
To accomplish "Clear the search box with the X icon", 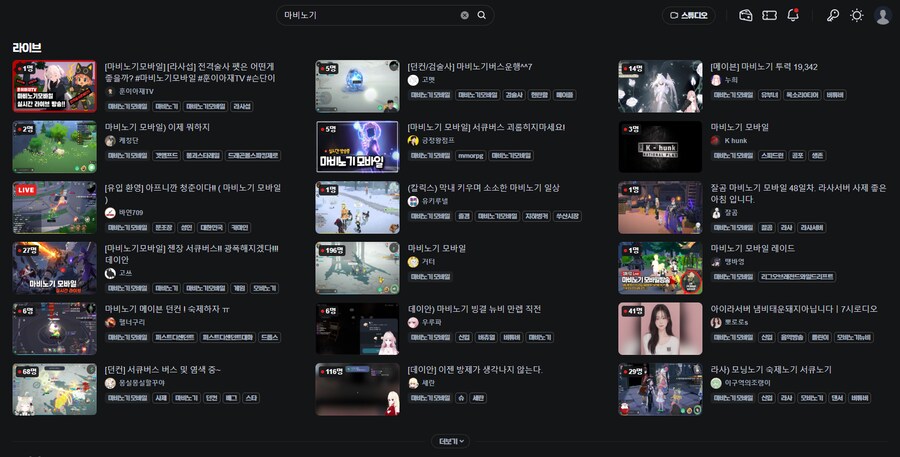I will [x=464, y=16].
